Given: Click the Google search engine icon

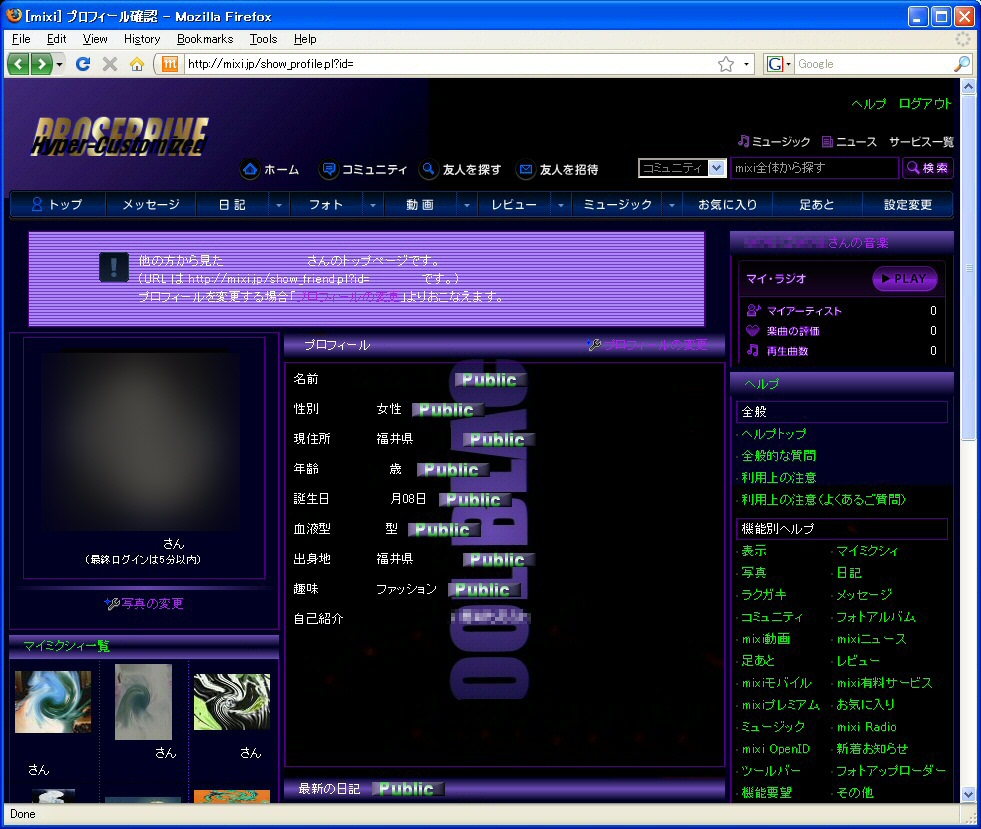Looking at the screenshot, I should pos(775,64).
